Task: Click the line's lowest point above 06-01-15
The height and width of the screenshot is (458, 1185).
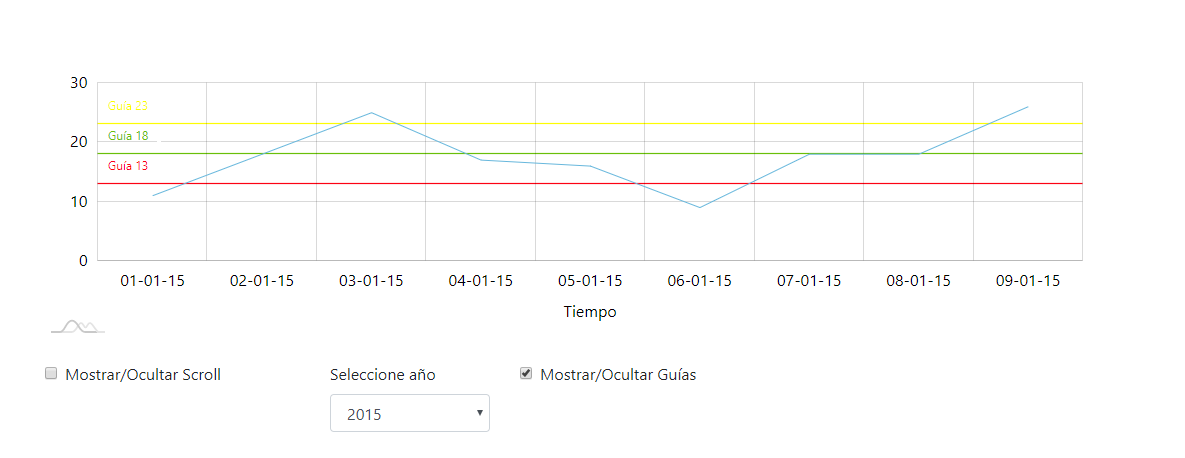Action: [x=700, y=207]
